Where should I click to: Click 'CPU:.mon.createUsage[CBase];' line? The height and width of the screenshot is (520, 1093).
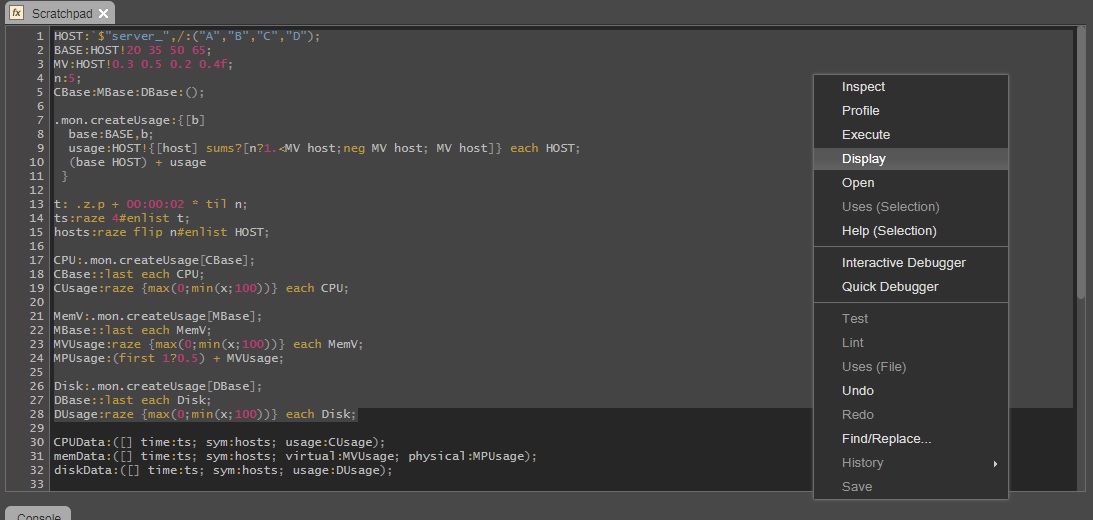(154, 260)
